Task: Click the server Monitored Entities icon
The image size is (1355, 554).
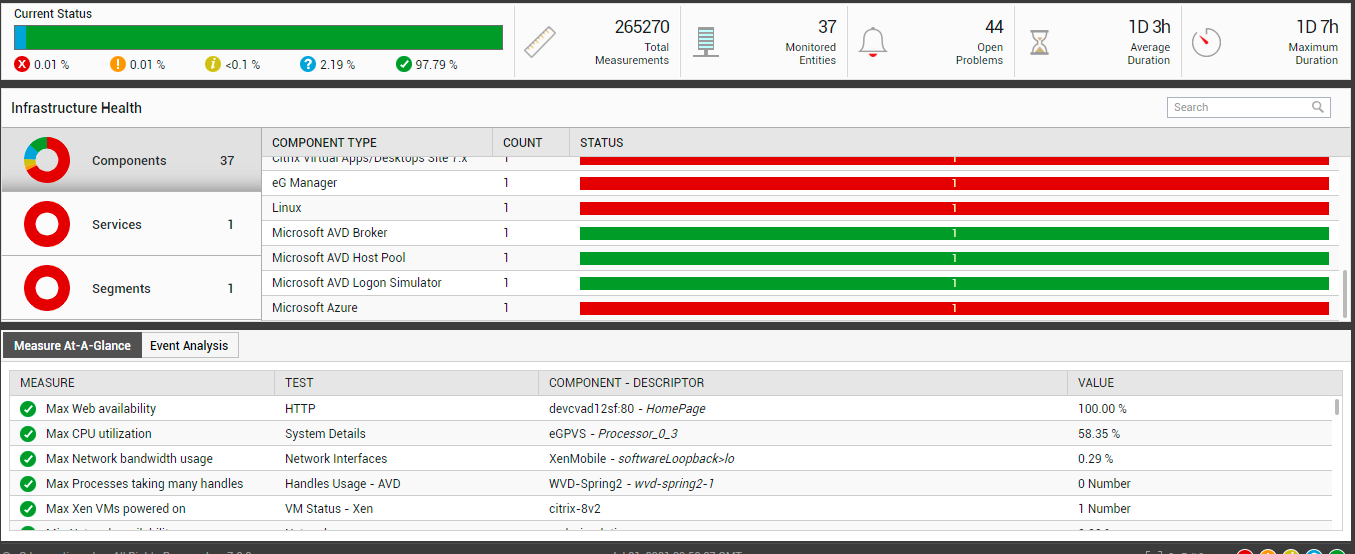Action: [x=706, y=41]
